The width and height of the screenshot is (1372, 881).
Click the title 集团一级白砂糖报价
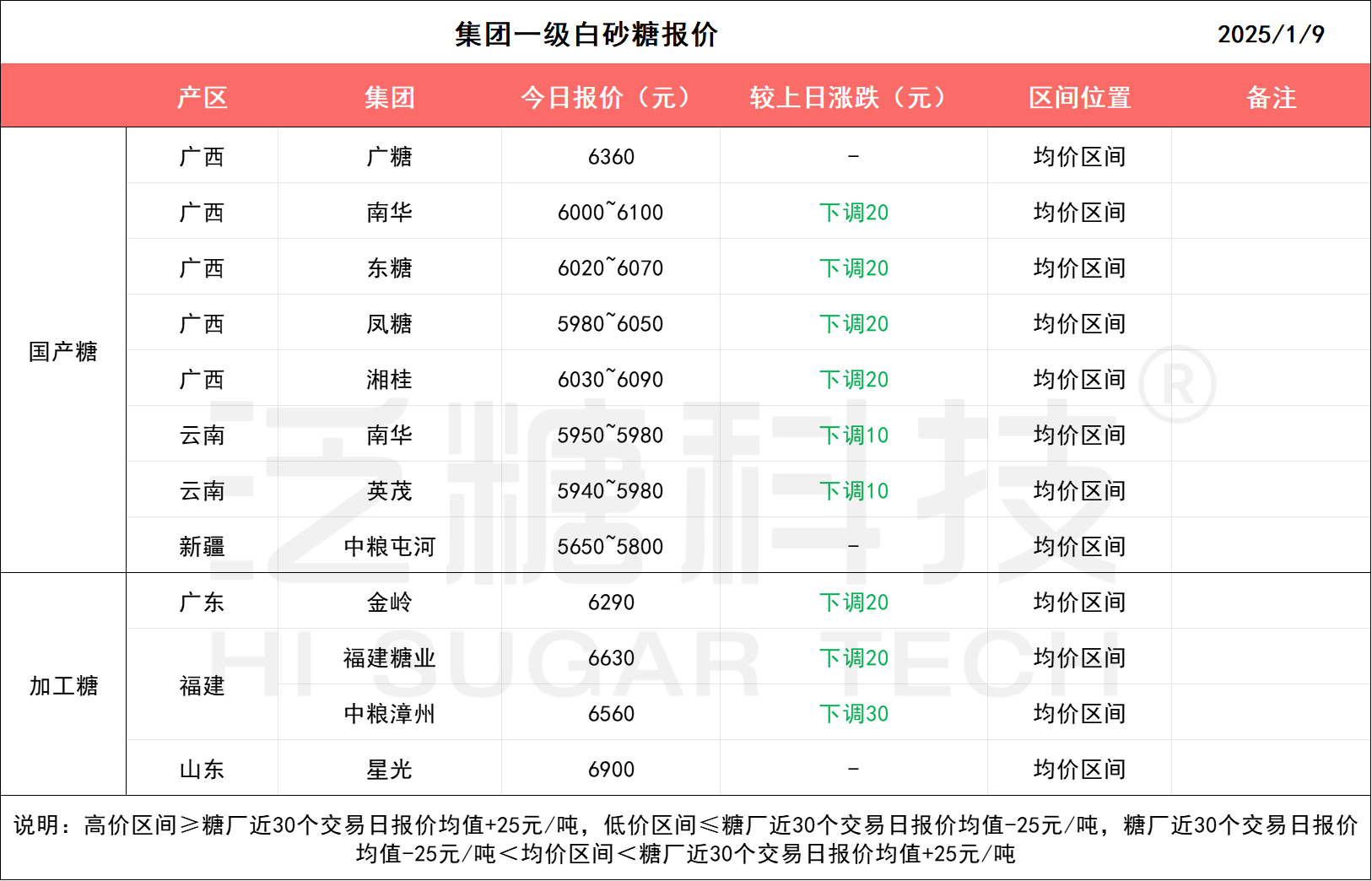click(586, 35)
